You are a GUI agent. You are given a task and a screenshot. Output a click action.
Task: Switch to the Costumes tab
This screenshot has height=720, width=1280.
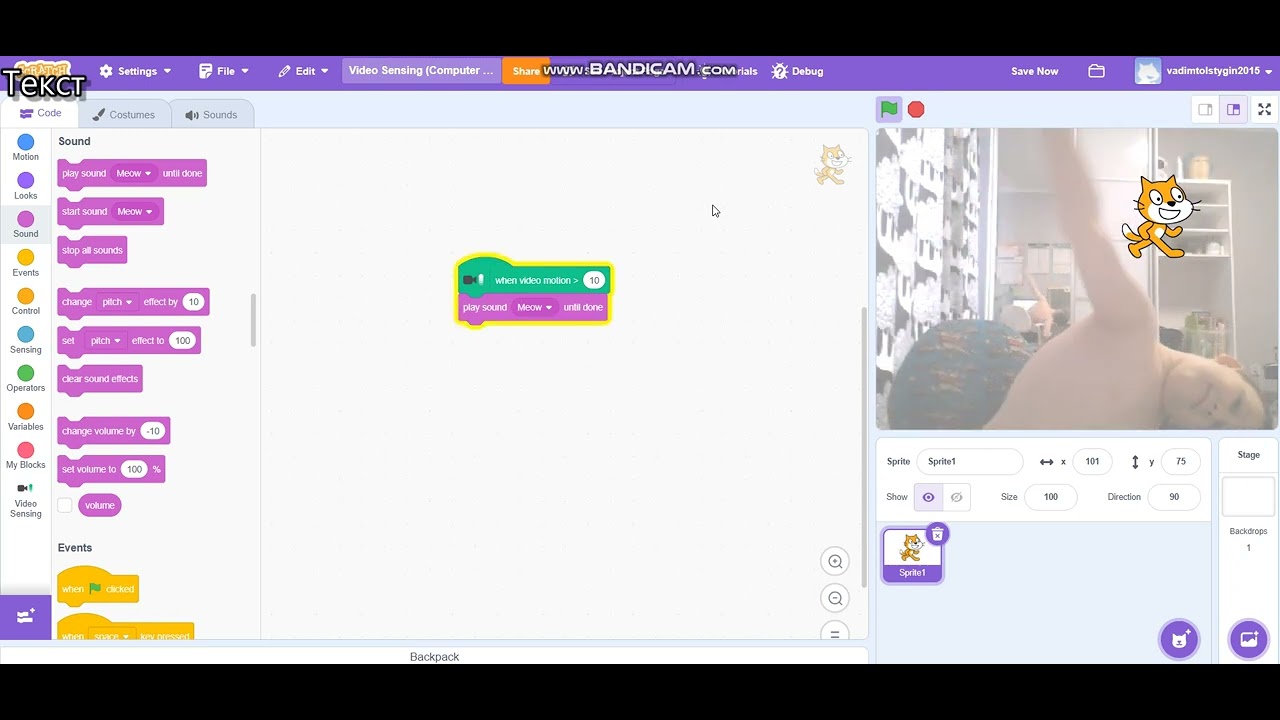(124, 114)
